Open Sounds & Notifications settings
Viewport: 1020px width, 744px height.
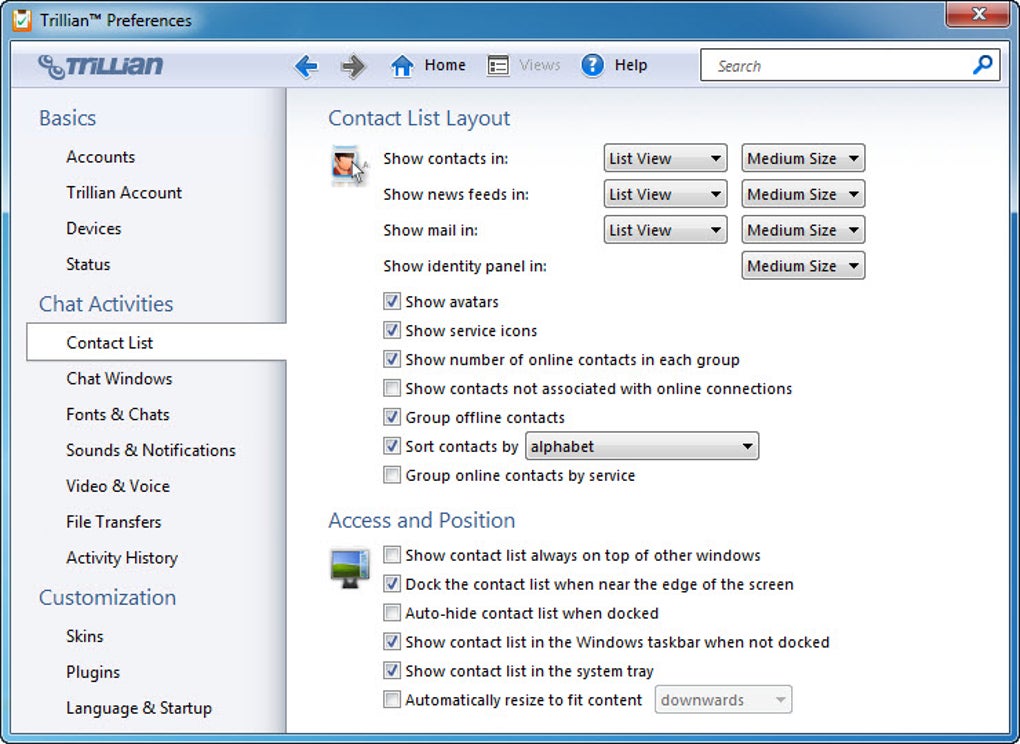pyautogui.click(x=151, y=450)
